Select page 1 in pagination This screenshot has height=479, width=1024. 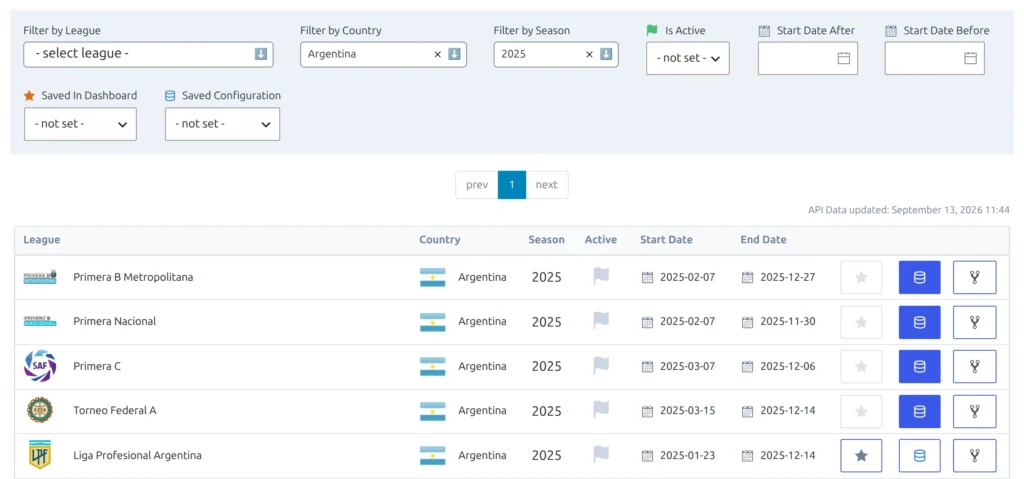512,185
